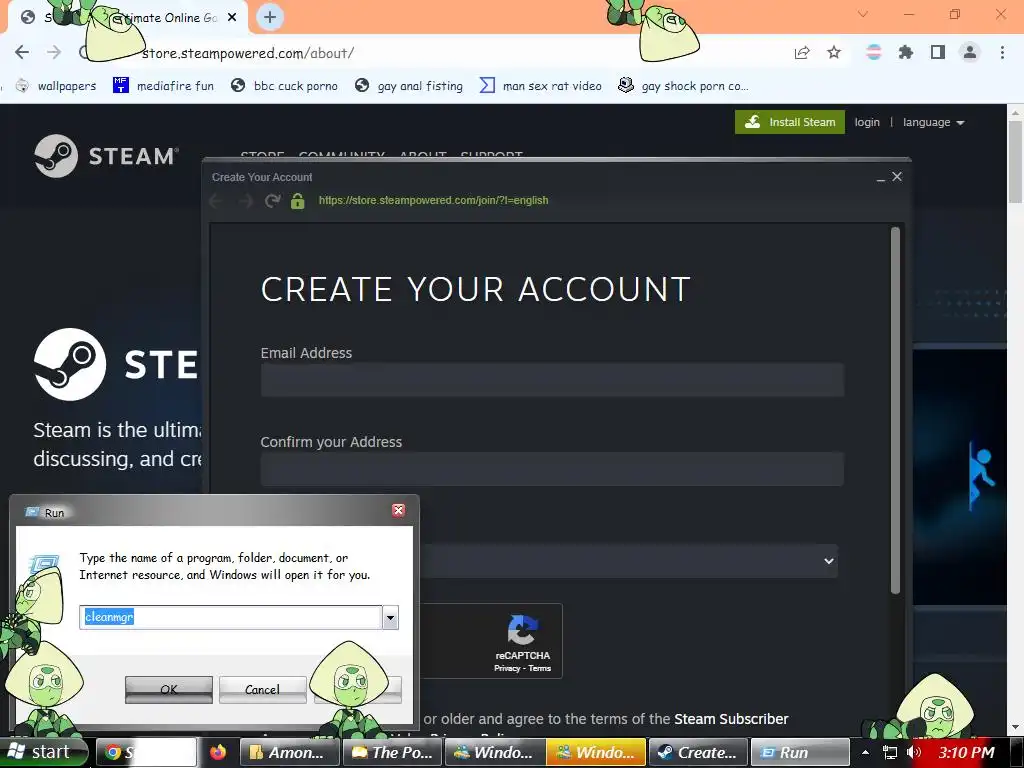
Task: Click the green padlock icon in Create Your Account window
Action: (x=298, y=200)
